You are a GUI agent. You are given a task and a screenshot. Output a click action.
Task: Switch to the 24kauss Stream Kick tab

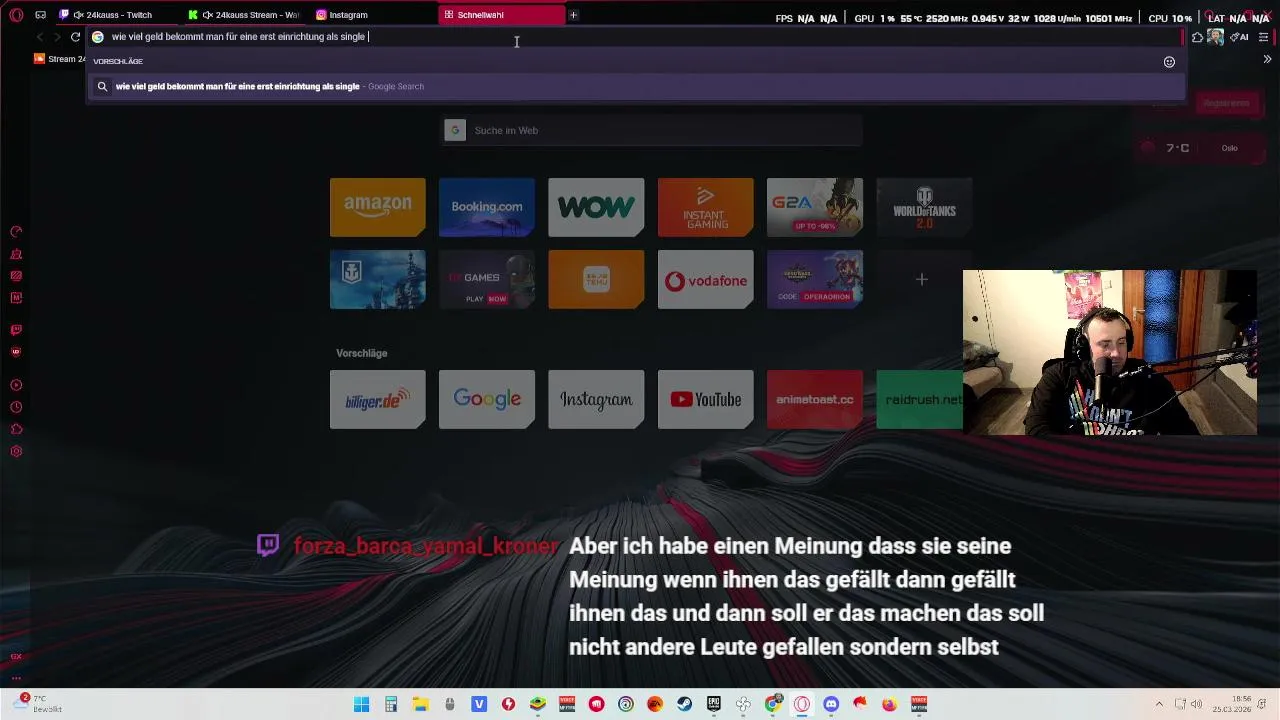click(246, 15)
